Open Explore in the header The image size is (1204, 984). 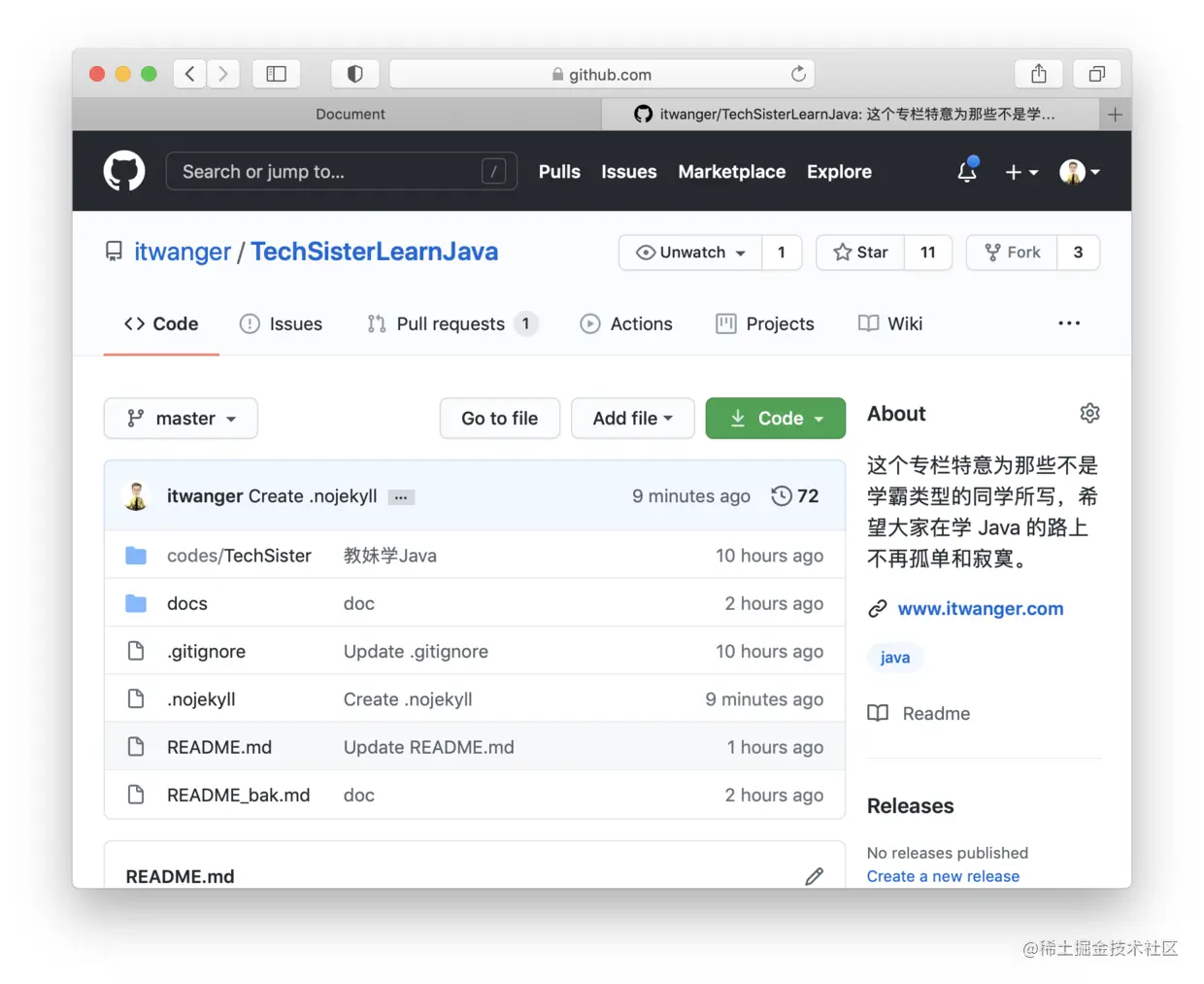coord(839,172)
